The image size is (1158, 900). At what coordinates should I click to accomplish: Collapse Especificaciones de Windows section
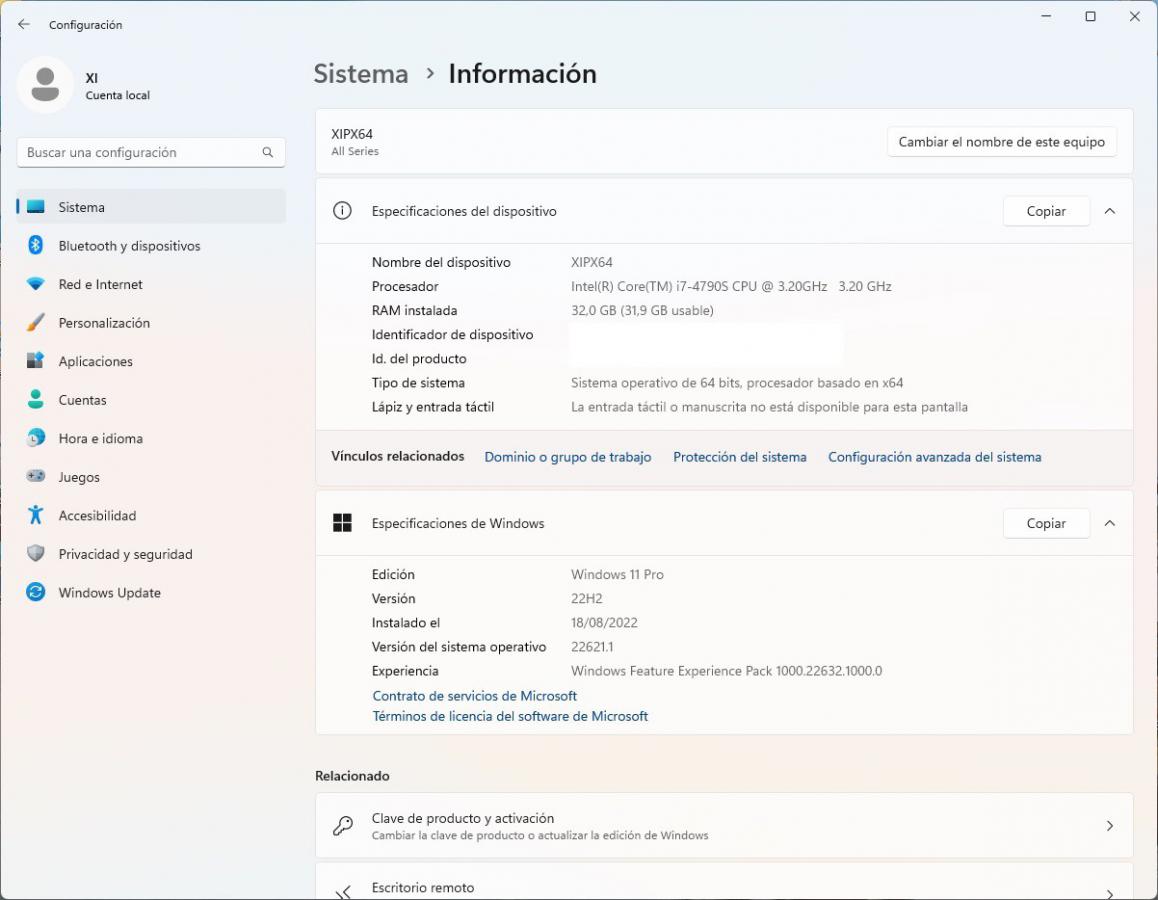click(x=1109, y=523)
